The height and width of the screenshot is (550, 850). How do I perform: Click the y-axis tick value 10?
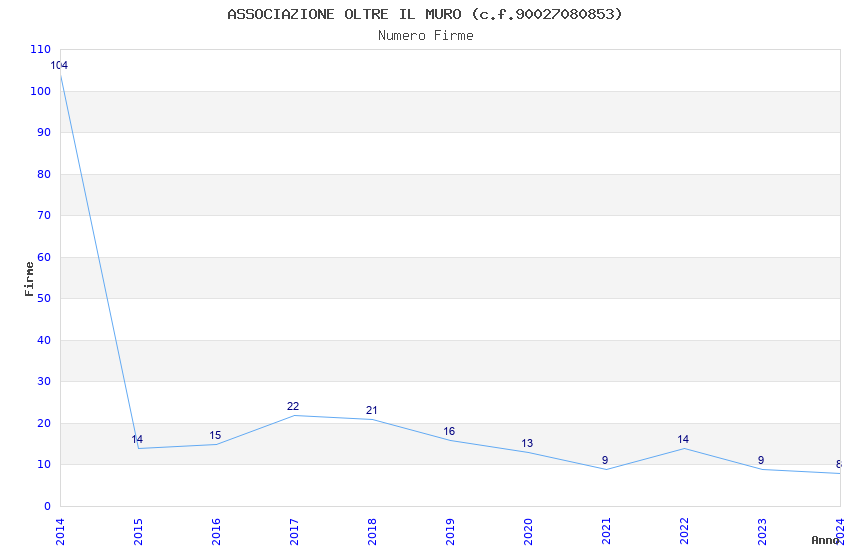pyautogui.click(x=44, y=464)
